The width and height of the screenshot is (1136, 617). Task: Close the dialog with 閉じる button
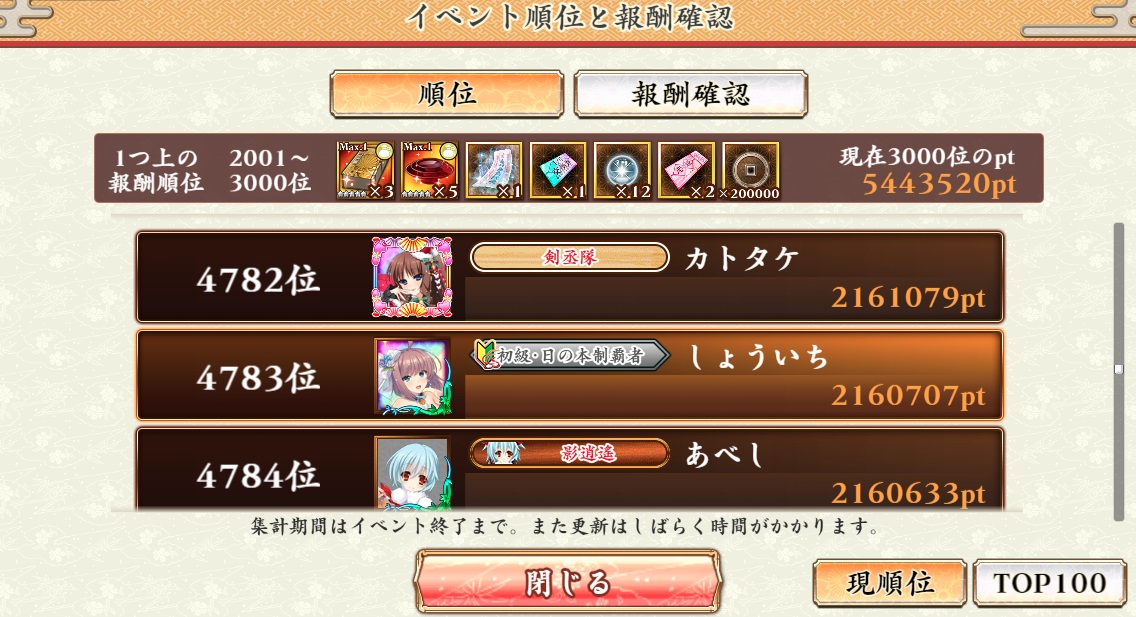pyautogui.click(x=568, y=582)
